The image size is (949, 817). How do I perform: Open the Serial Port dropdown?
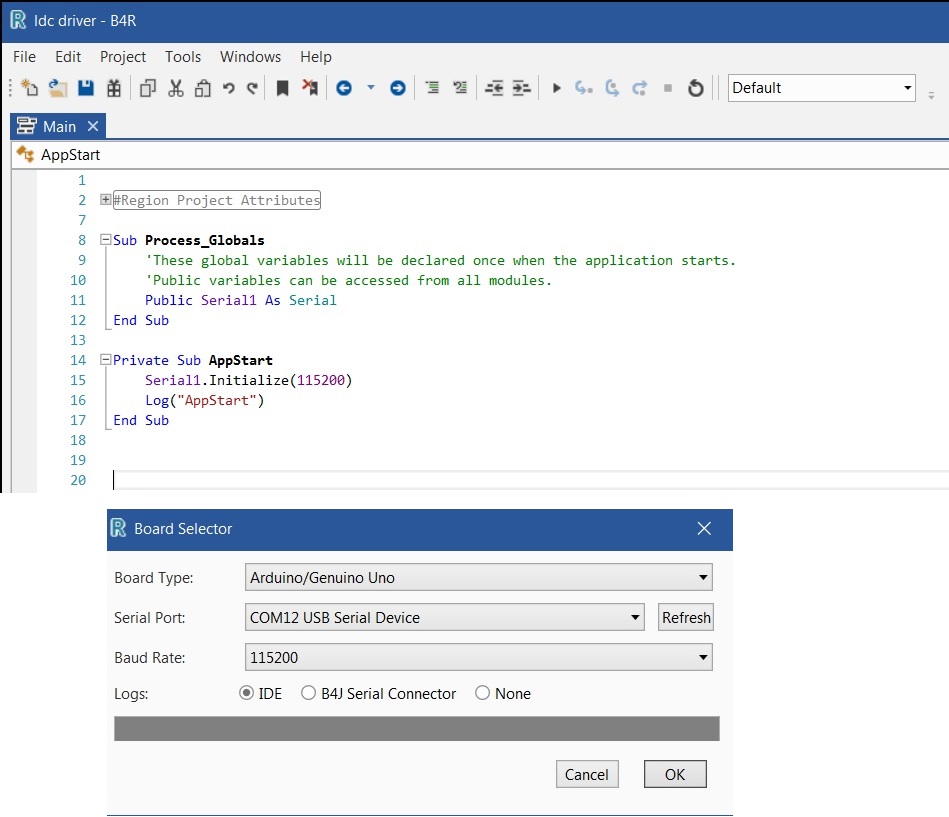[444, 617]
